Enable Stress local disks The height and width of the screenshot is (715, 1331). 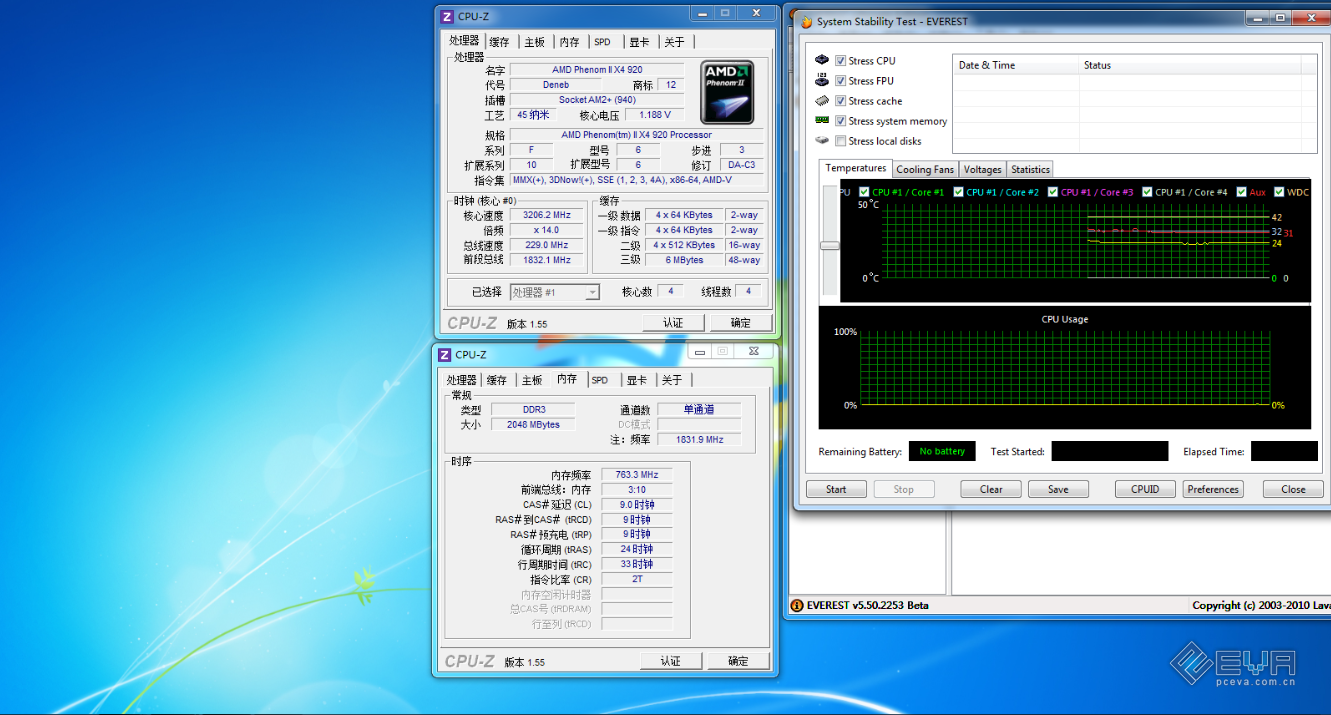point(841,141)
